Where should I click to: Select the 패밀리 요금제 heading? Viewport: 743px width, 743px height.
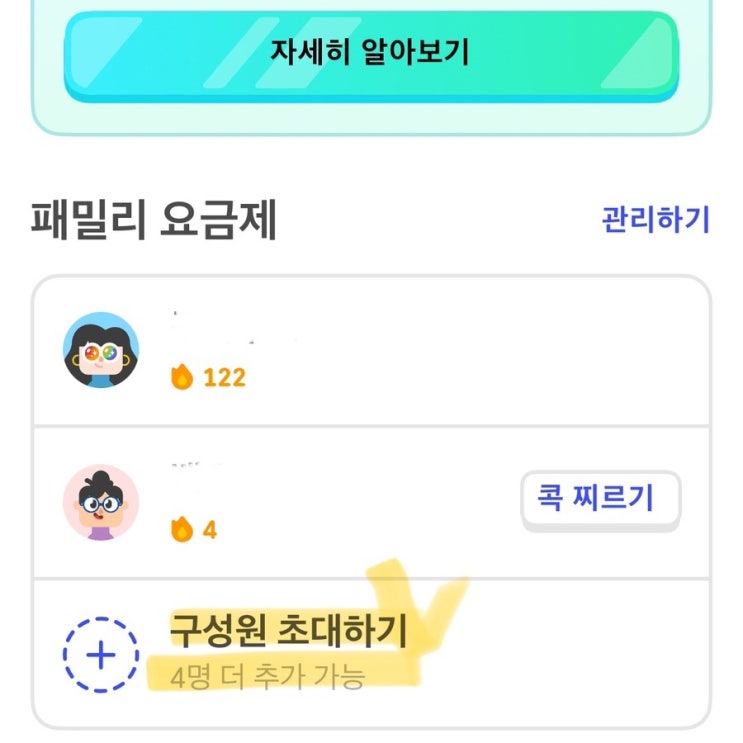pyautogui.click(x=154, y=220)
